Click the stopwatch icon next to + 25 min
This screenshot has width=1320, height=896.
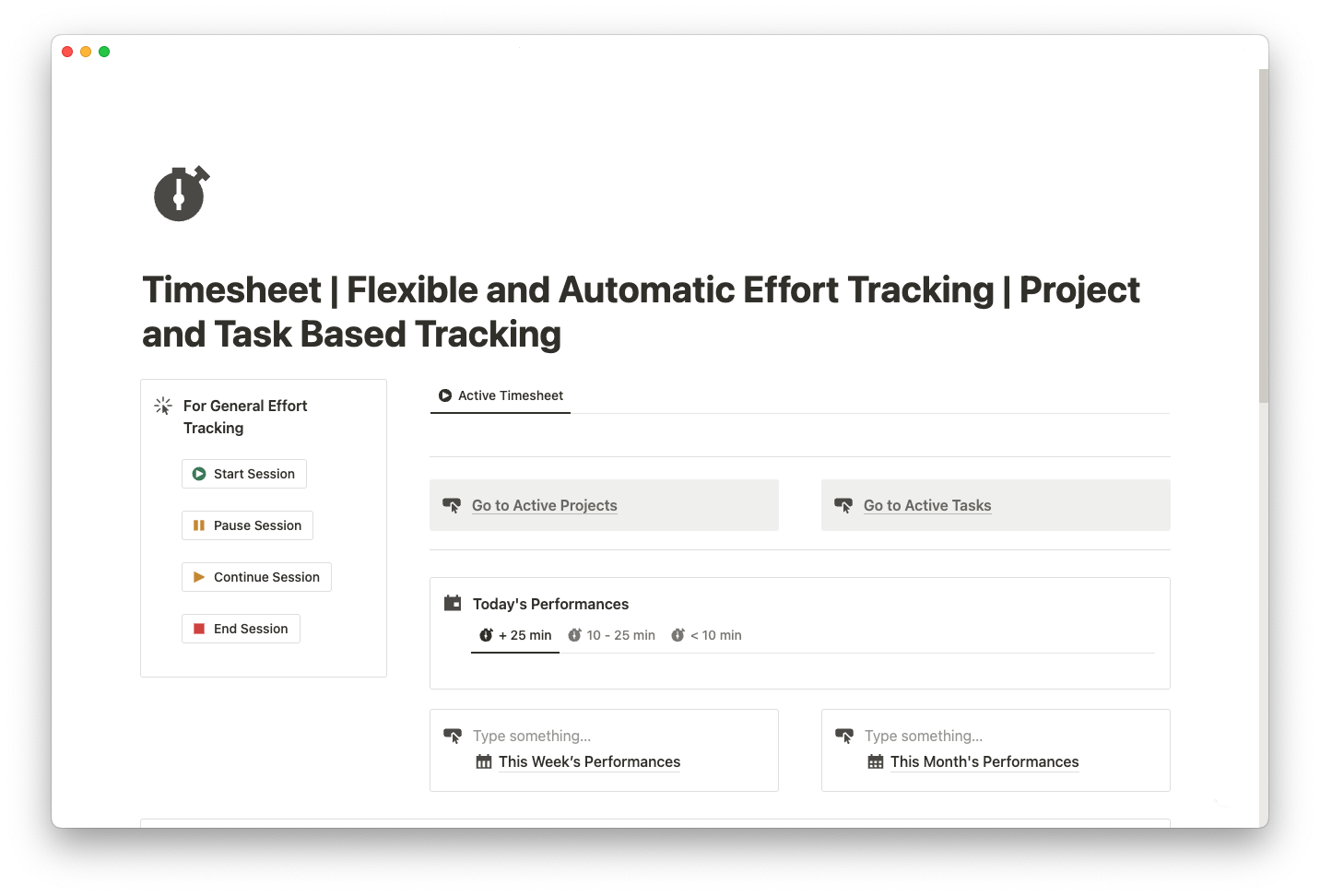tap(486, 635)
